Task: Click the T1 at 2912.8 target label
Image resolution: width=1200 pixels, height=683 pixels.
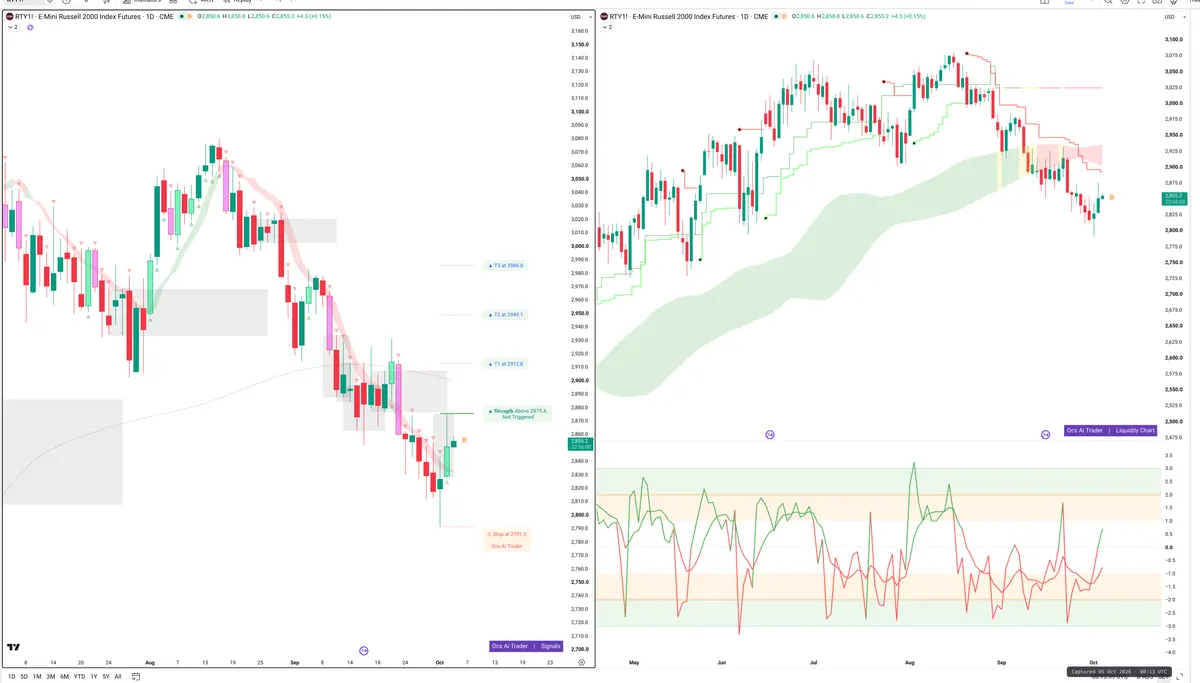Action: click(x=506, y=364)
